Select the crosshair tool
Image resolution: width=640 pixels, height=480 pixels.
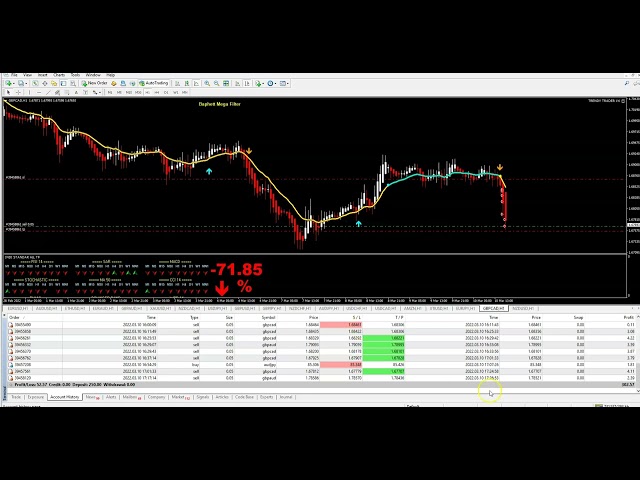16,92
